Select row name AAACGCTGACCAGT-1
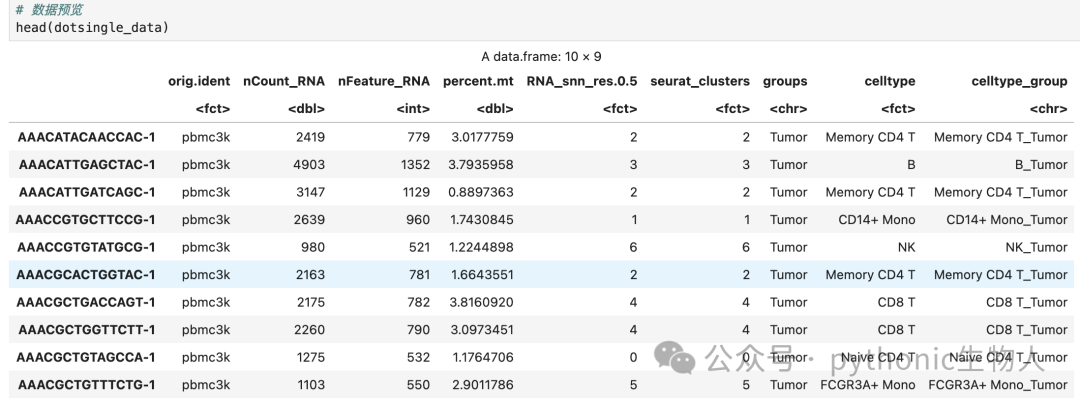Viewport: 1080px width, 402px height. coord(86,302)
